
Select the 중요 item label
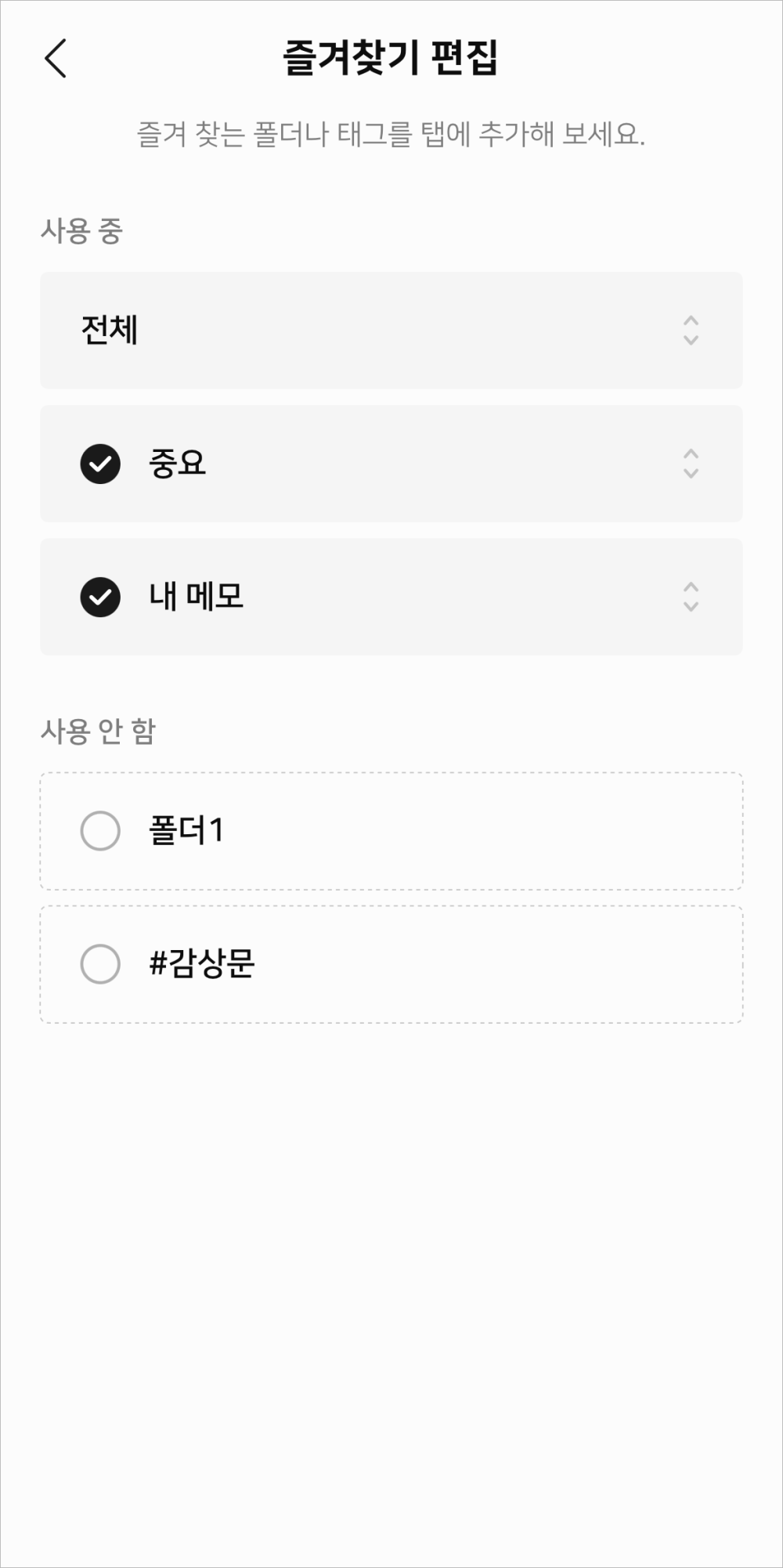(177, 463)
